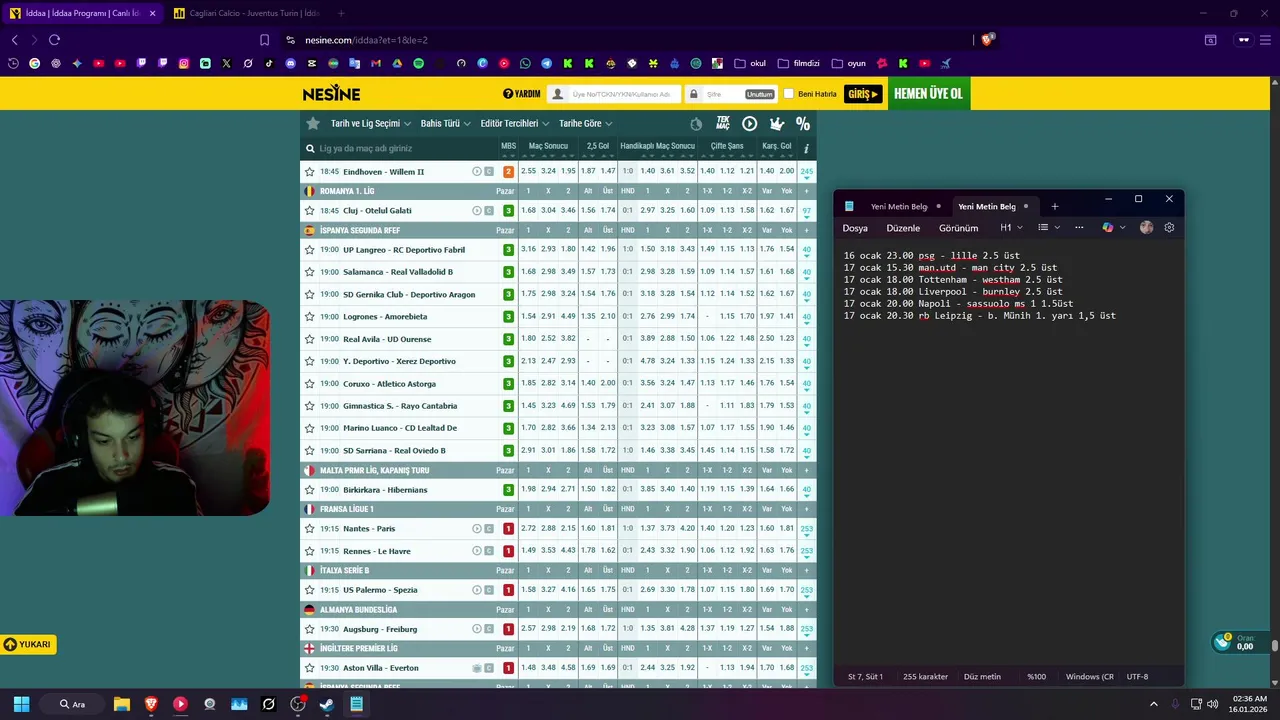The height and width of the screenshot is (720, 1280).
Task: Open the Tek Maç filter icon
Action: pyautogui.click(x=723, y=124)
